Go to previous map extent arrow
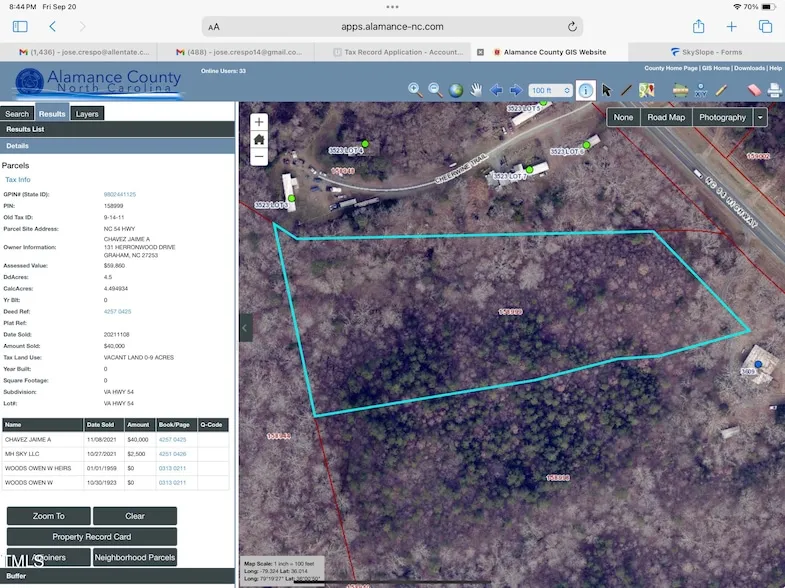Image resolution: width=785 pixels, height=588 pixels. [x=496, y=90]
